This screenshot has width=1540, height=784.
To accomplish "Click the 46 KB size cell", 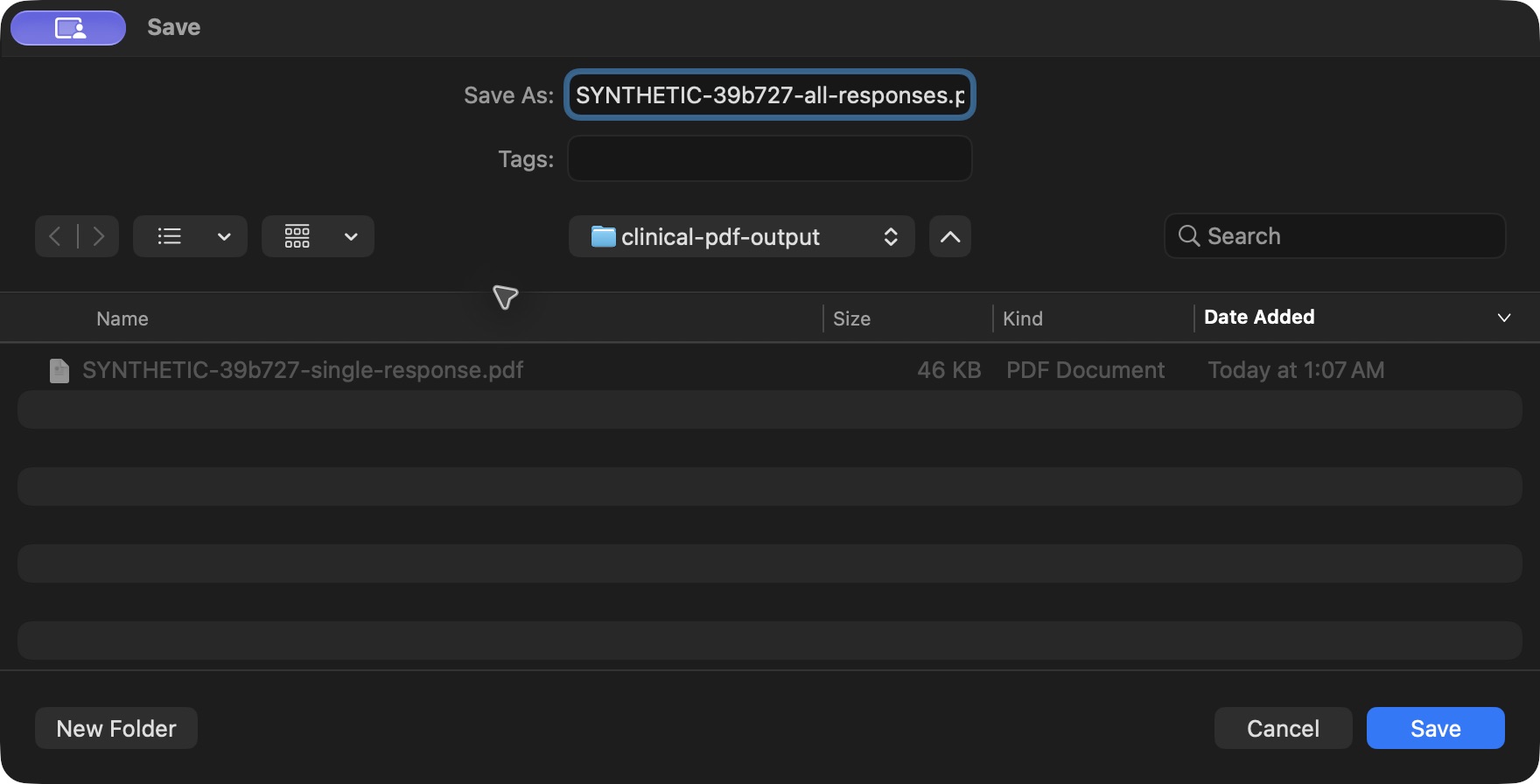I will 949,370.
